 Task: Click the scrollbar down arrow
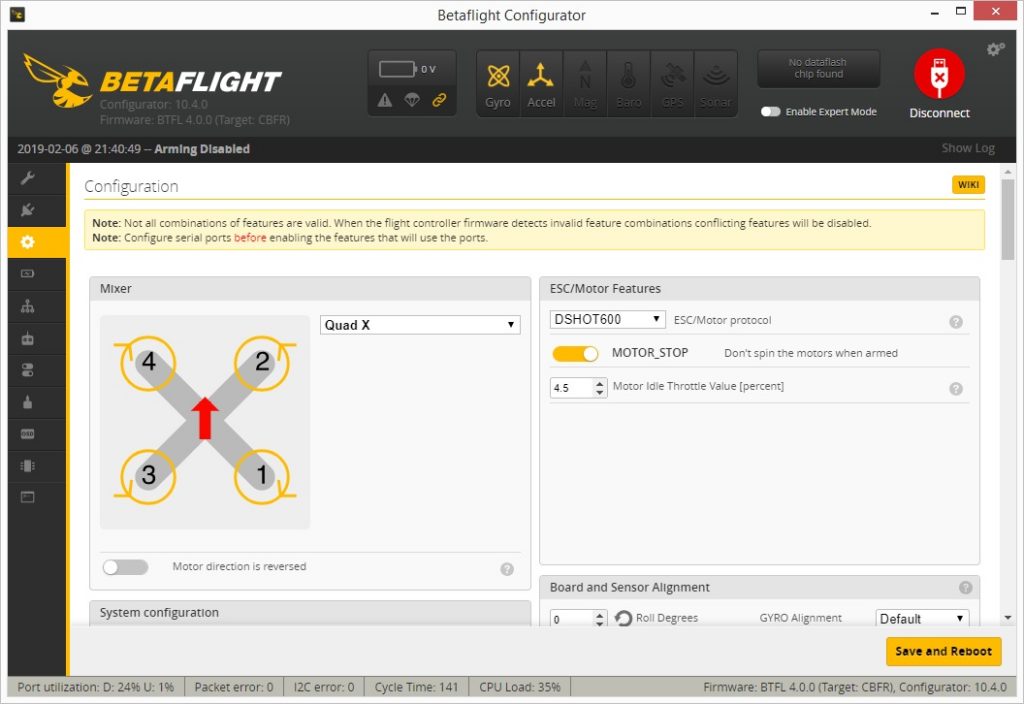(x=1007, y=618)
